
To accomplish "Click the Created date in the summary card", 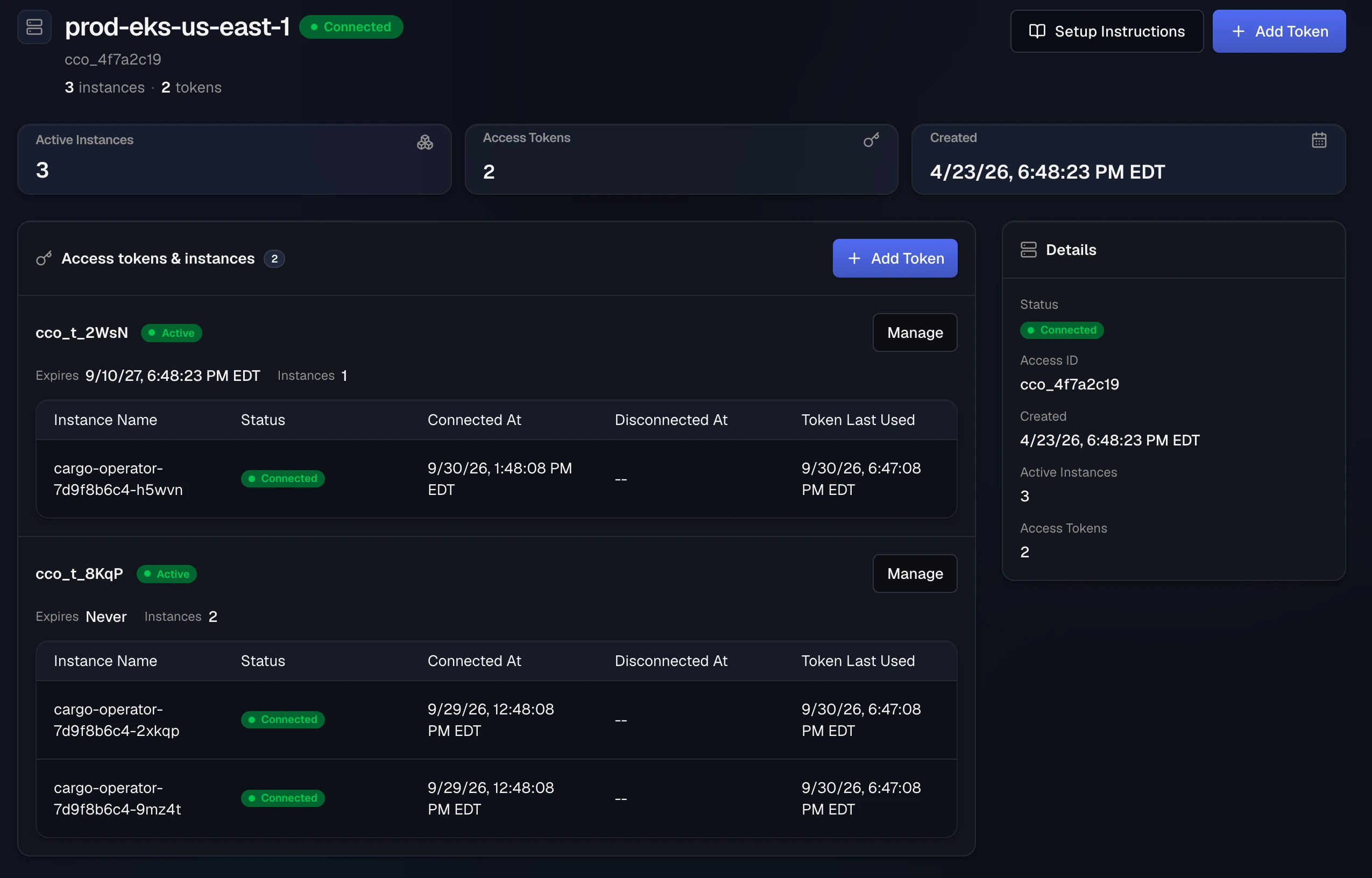I will [x=1047, y=172].
